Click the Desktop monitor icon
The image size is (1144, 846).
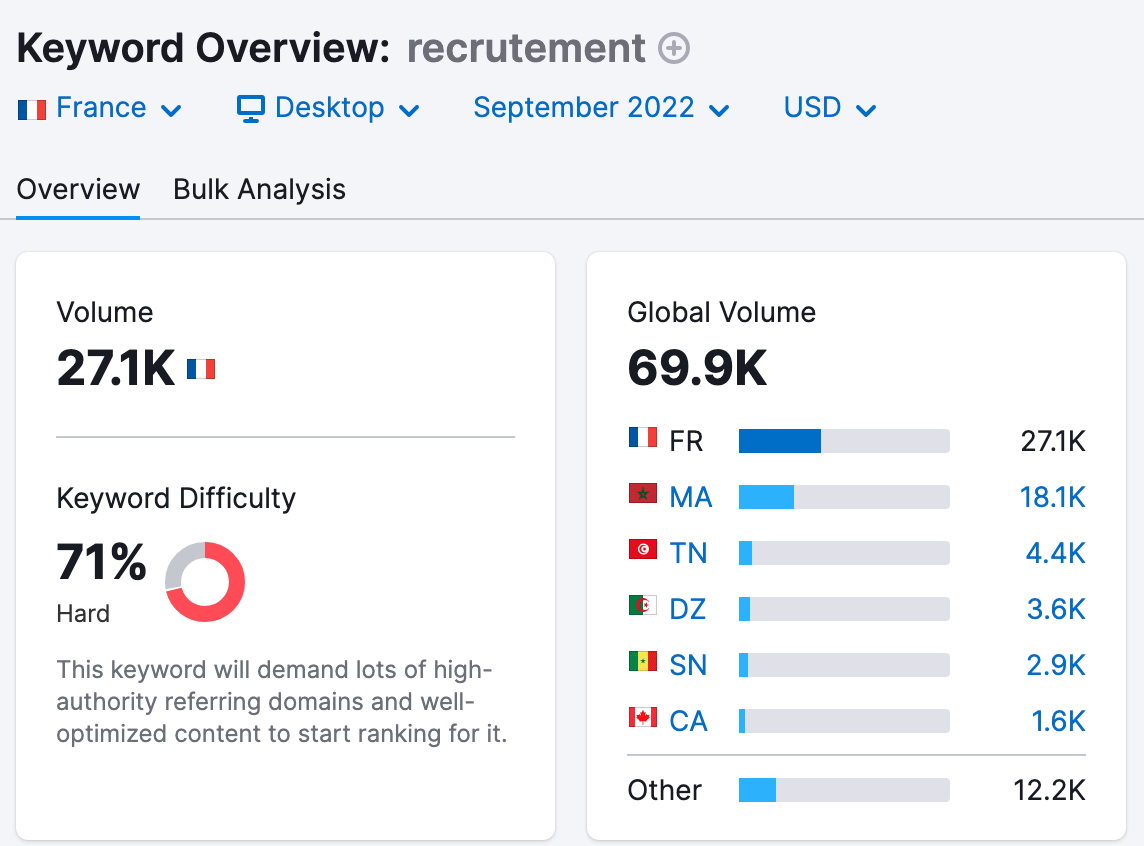pos(251,107)
